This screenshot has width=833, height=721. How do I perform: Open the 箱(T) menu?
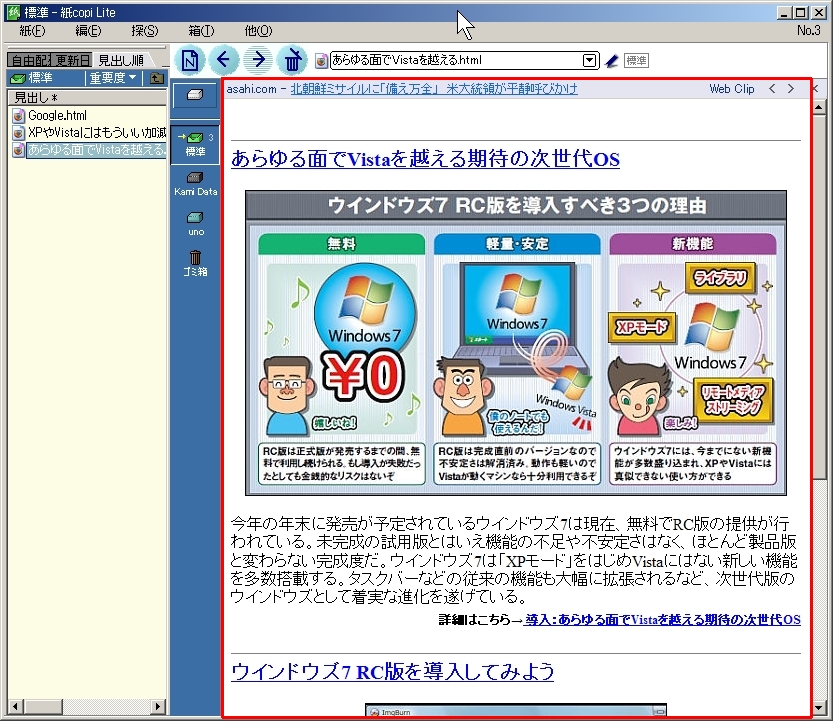(x=201, y=31)
